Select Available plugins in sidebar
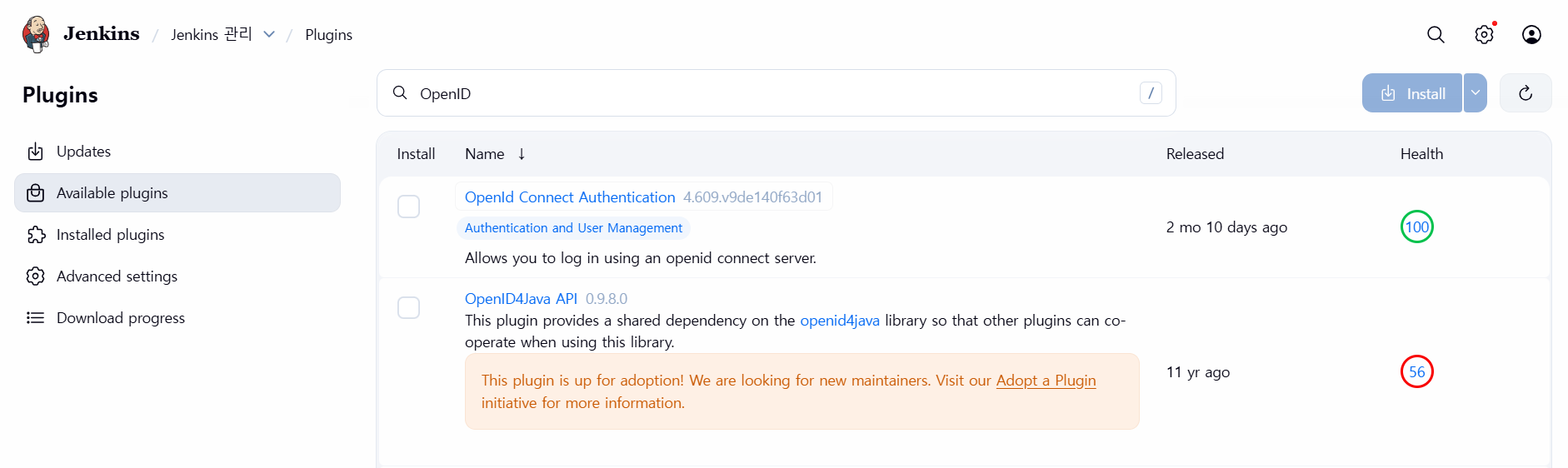The image size is (1568, 468). [177, 193]
